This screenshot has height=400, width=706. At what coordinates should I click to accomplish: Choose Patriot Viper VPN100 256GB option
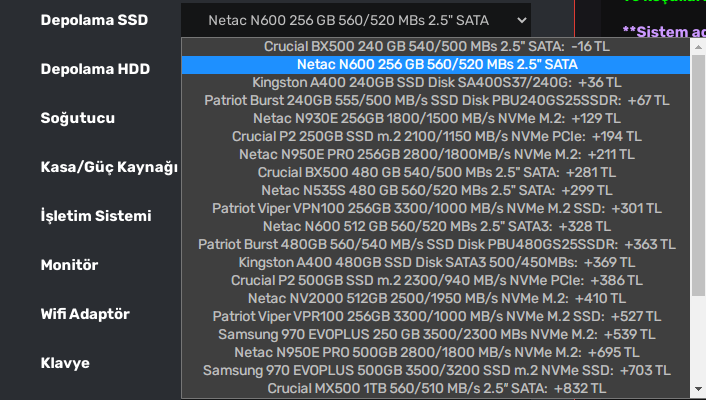point(437,208)
